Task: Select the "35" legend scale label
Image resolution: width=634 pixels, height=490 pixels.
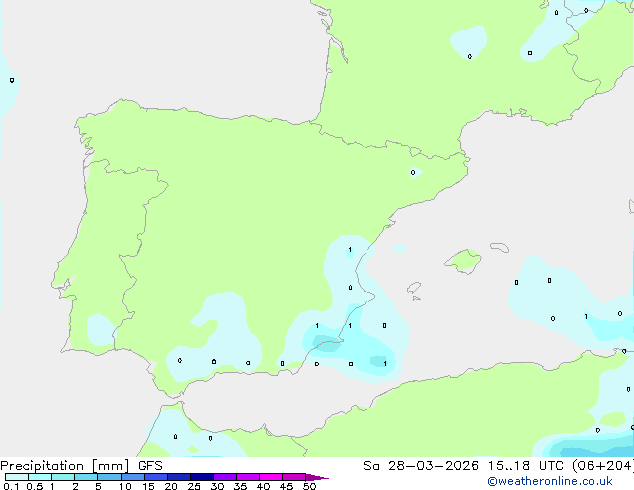Action: point(240,486)
